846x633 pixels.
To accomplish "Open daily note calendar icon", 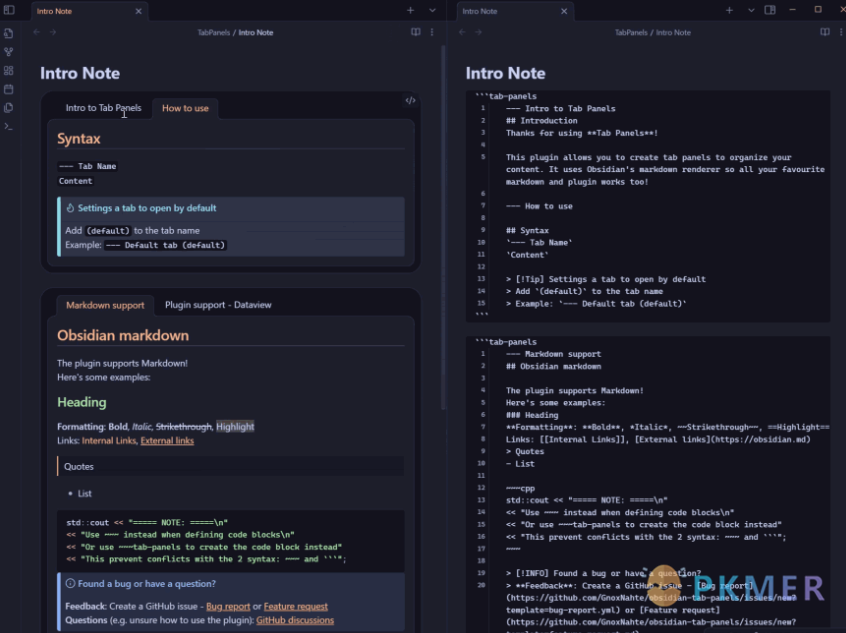I will coord(9,89).
